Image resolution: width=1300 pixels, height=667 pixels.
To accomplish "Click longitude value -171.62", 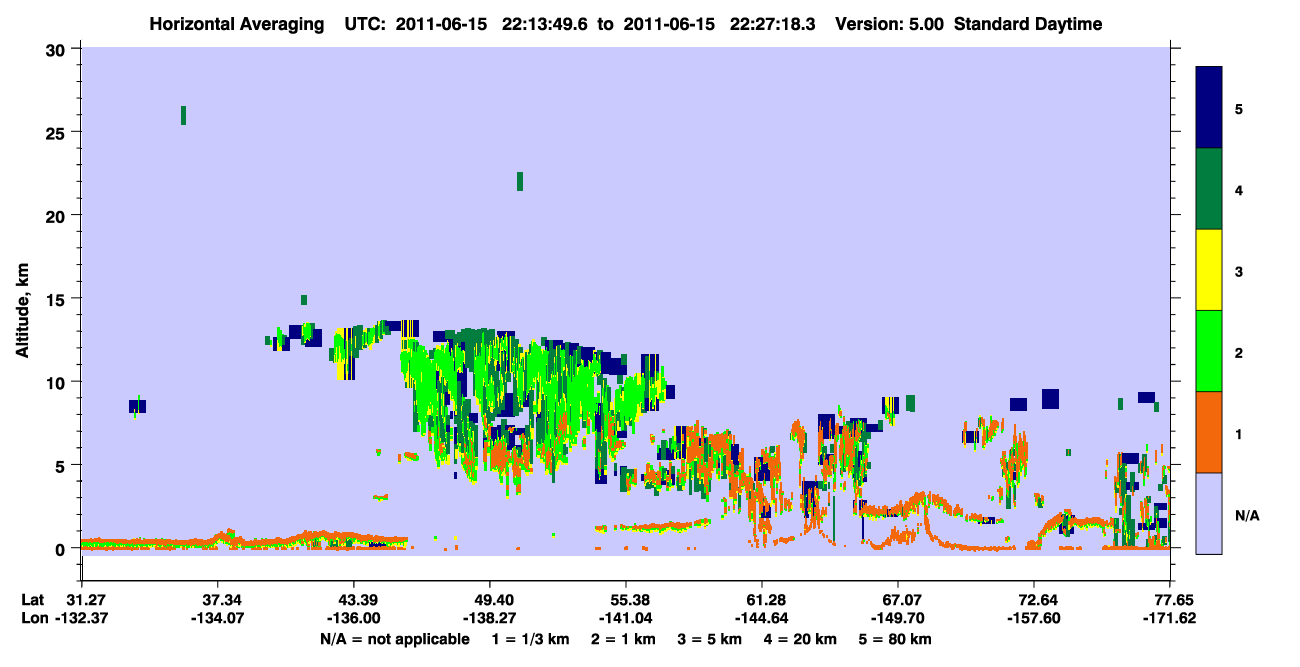I will click(x=1170, y=618).
